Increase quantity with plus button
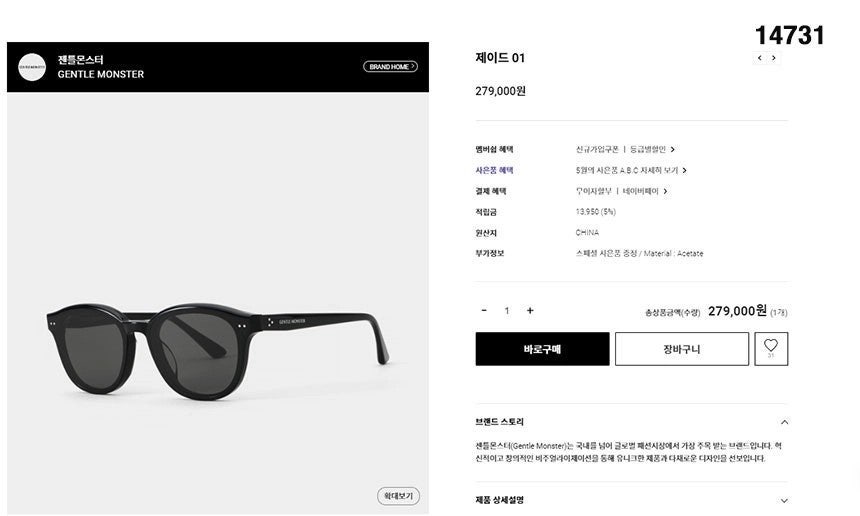860x516 pixels. [x=530, y=310]
